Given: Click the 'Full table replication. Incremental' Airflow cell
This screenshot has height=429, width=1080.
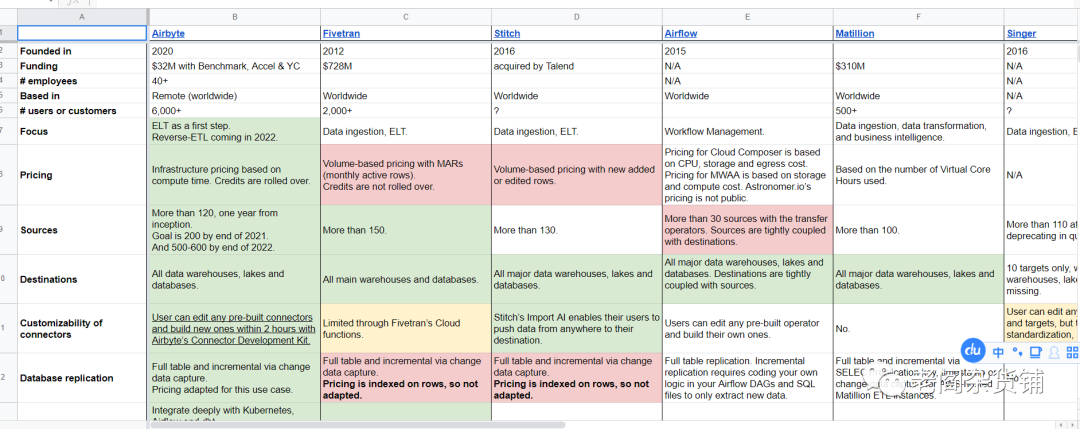Looking at the screenshot, I should 747,377.
